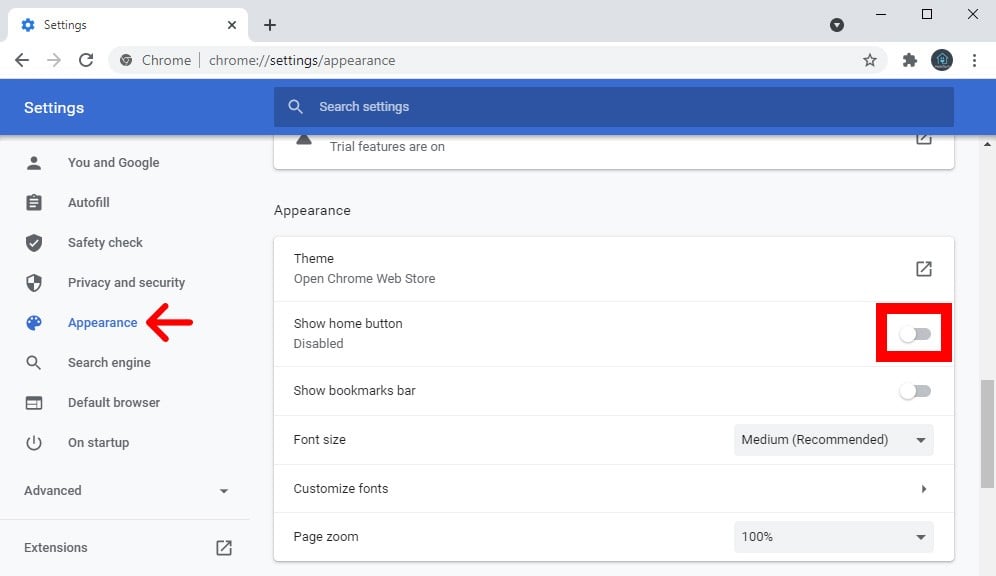This screenshot has width=996, height=576.
Task: Expand the Advanced section in sidebar
Action: coord(126,491)
